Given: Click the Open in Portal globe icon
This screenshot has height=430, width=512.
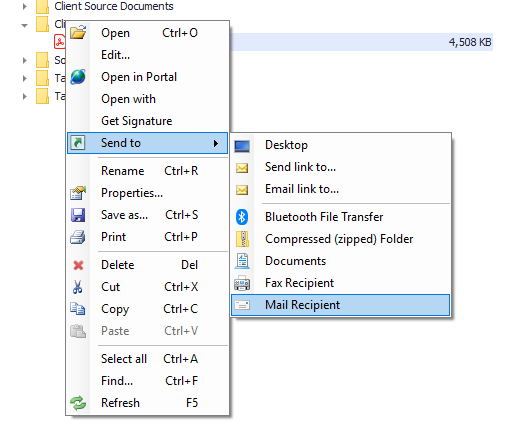Looking at the screenshot, I should [x=78, y=77].
